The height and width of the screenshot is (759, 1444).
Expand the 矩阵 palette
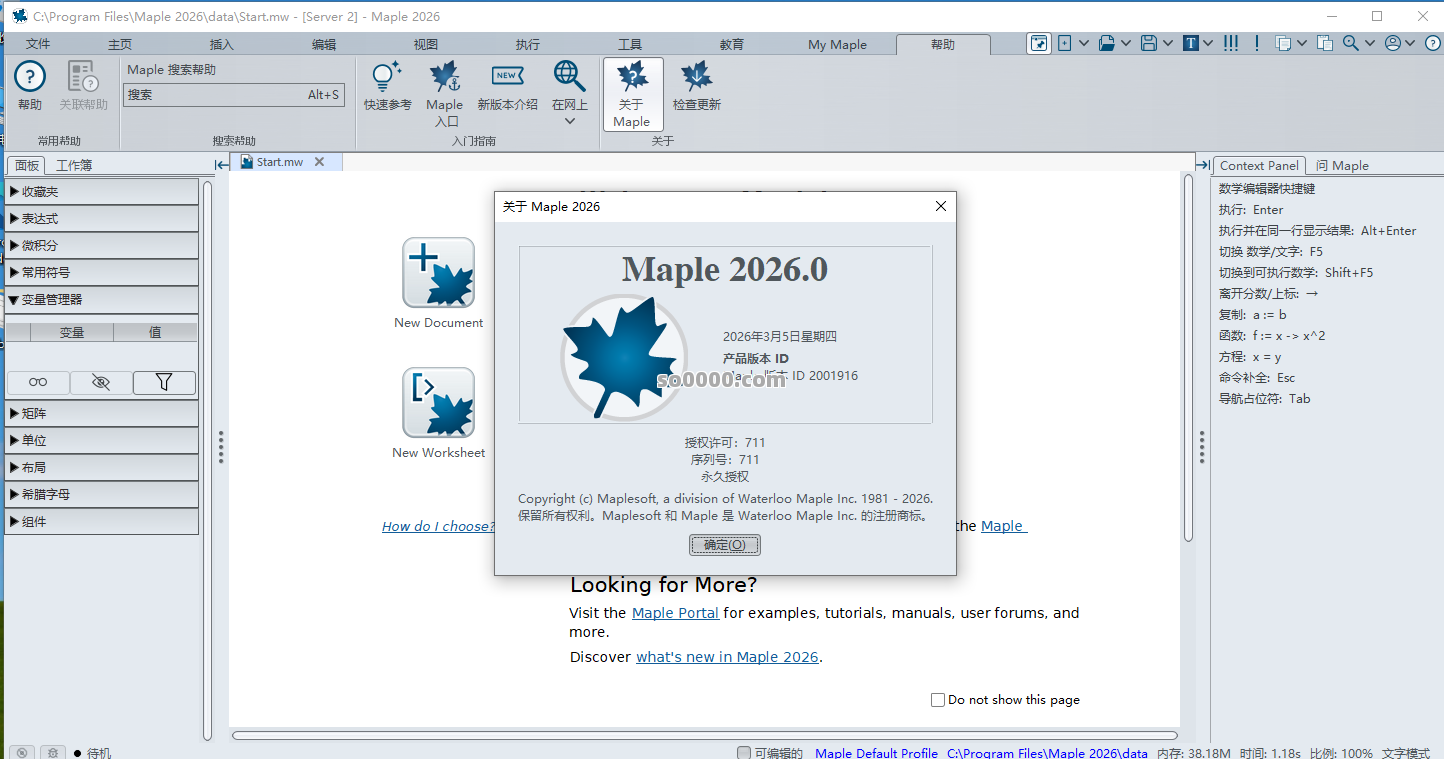[102, 413]
